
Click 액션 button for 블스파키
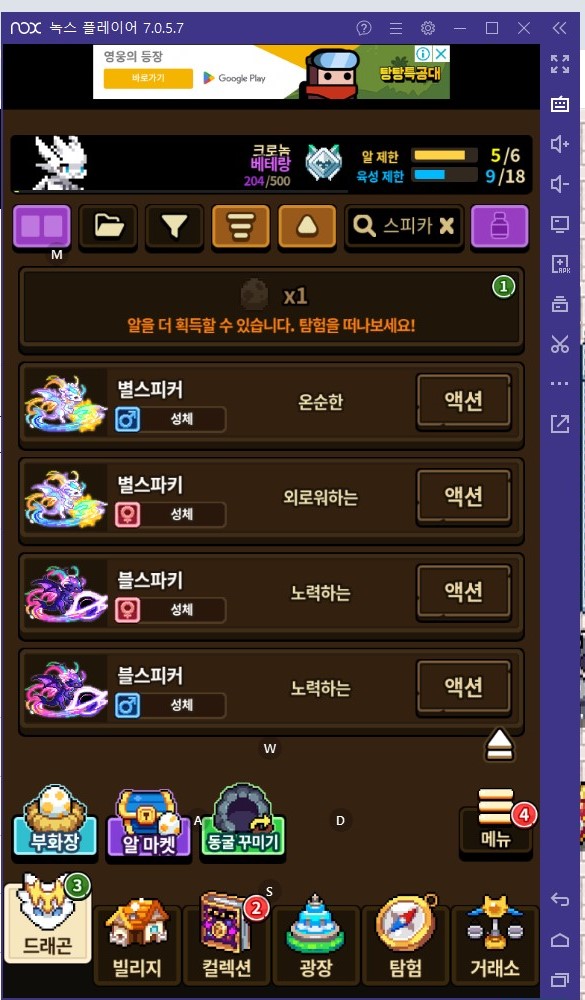(x=464, y=592)
